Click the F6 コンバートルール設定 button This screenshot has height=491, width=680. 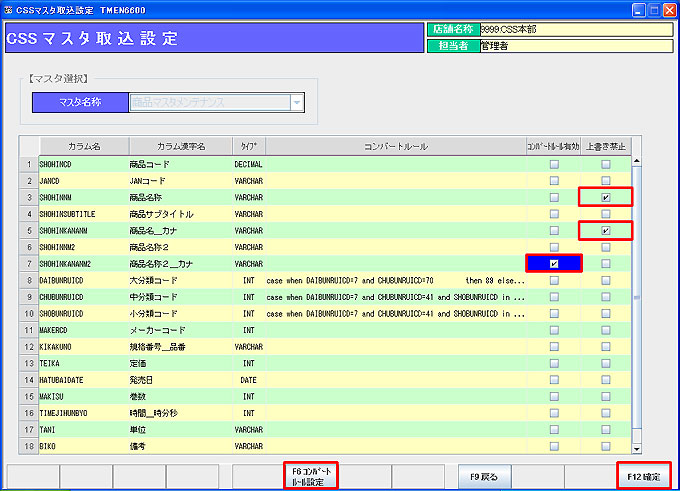pyautogui.click(x=311, y=476)
